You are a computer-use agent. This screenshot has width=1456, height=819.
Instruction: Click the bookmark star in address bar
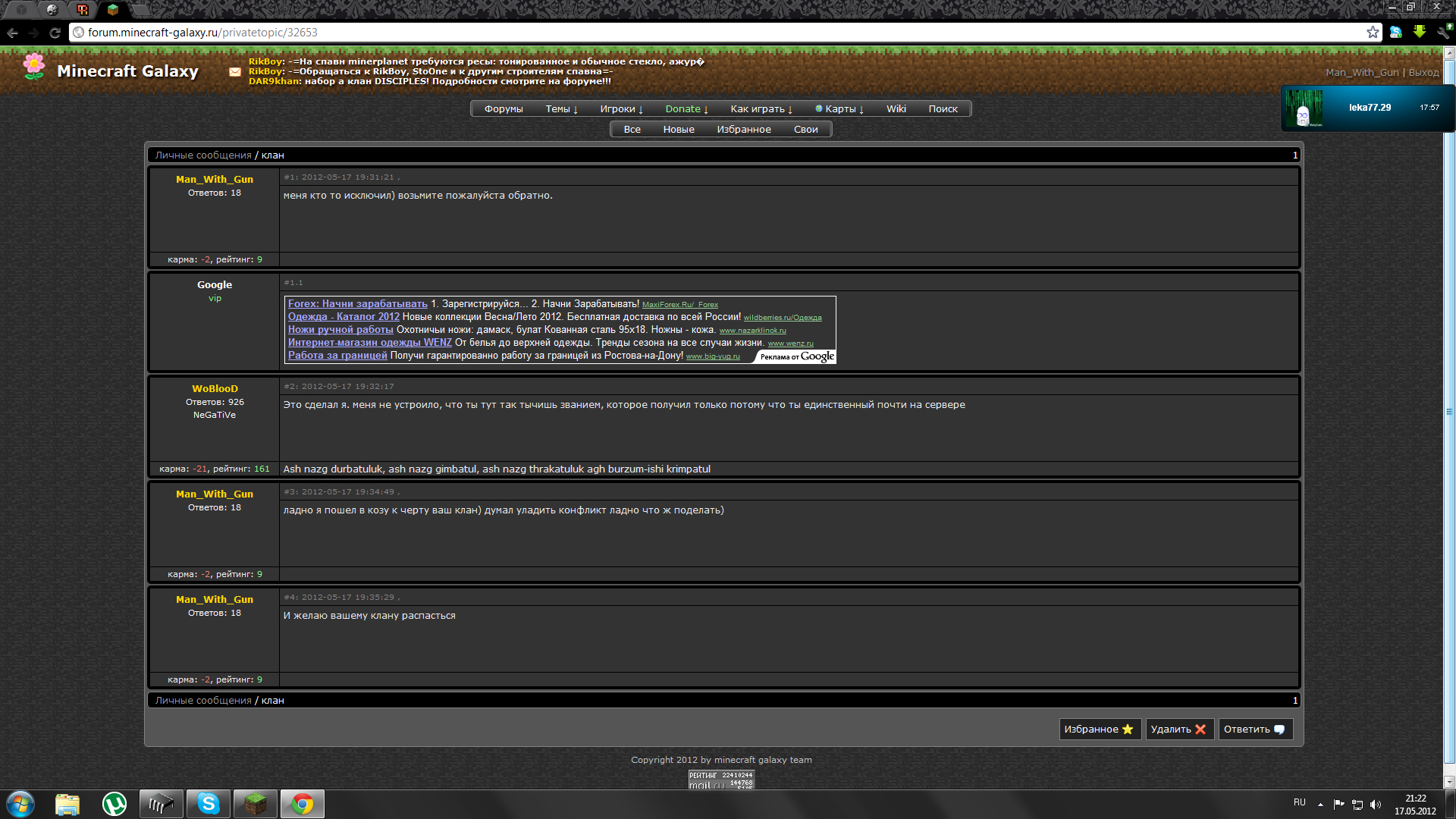[x=1373, y=33]
